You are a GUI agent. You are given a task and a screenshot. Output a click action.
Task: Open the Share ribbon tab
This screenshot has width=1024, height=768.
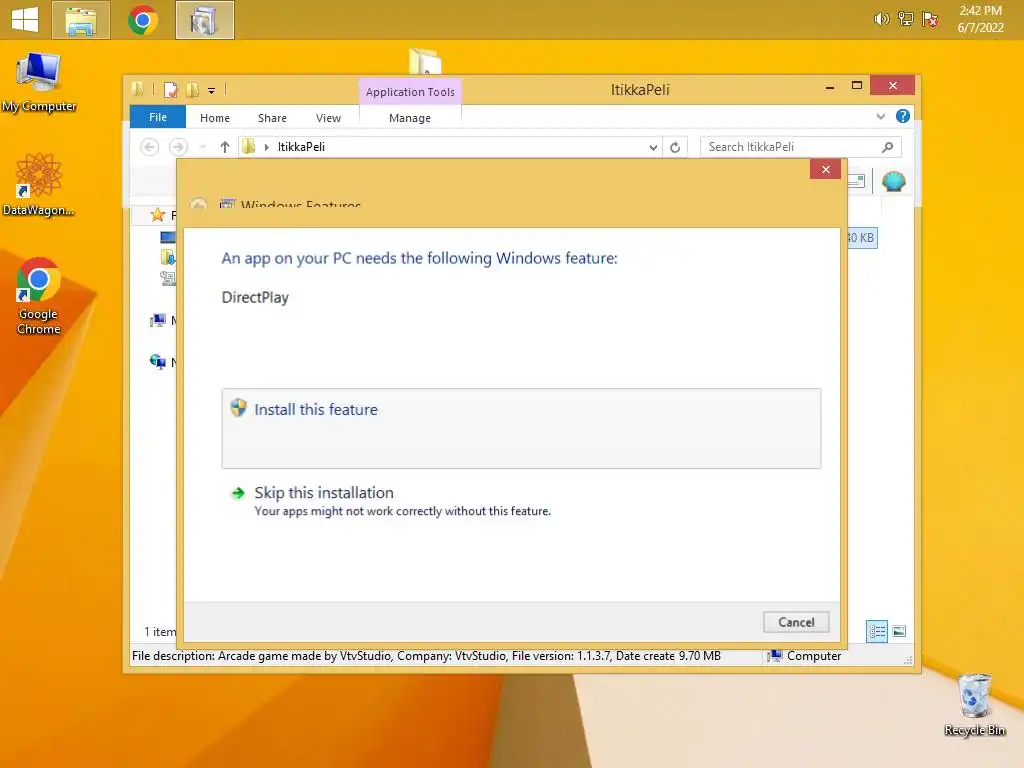(x=272, y=118)
